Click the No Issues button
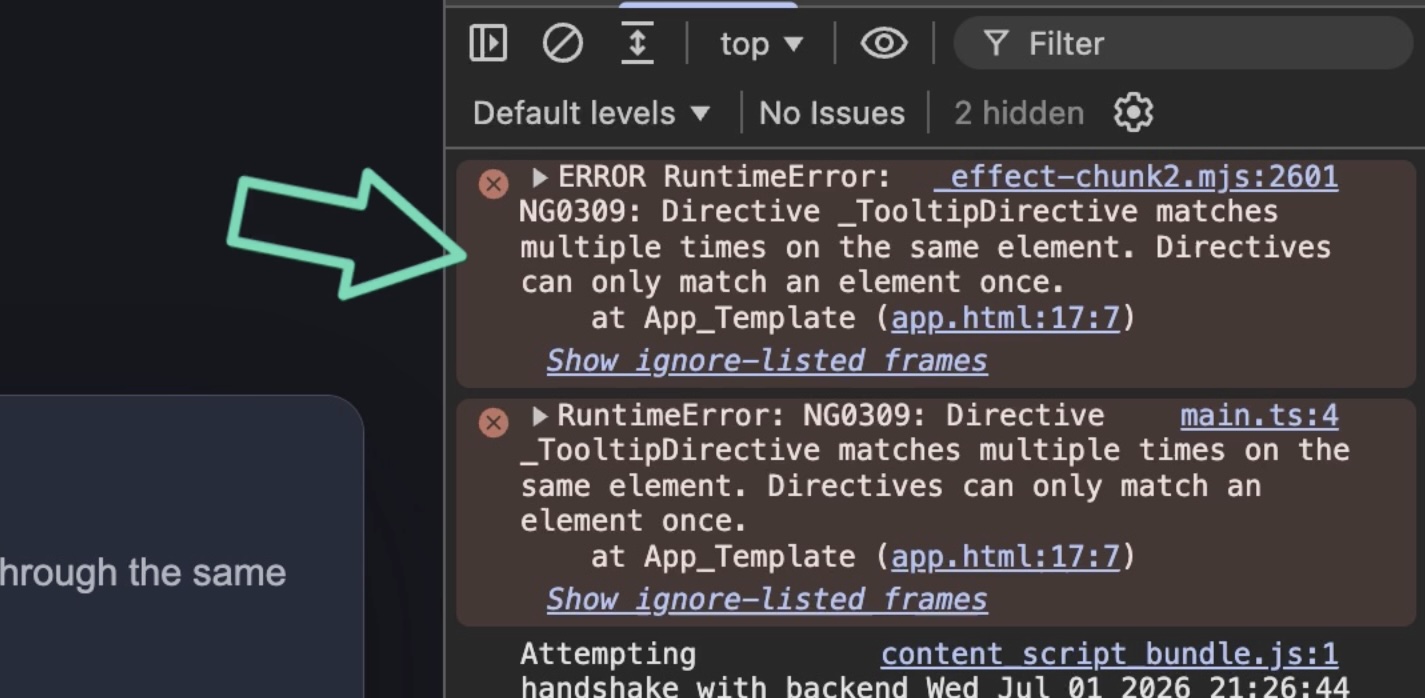Screen dimensions: 1425x698 (832, 113)
